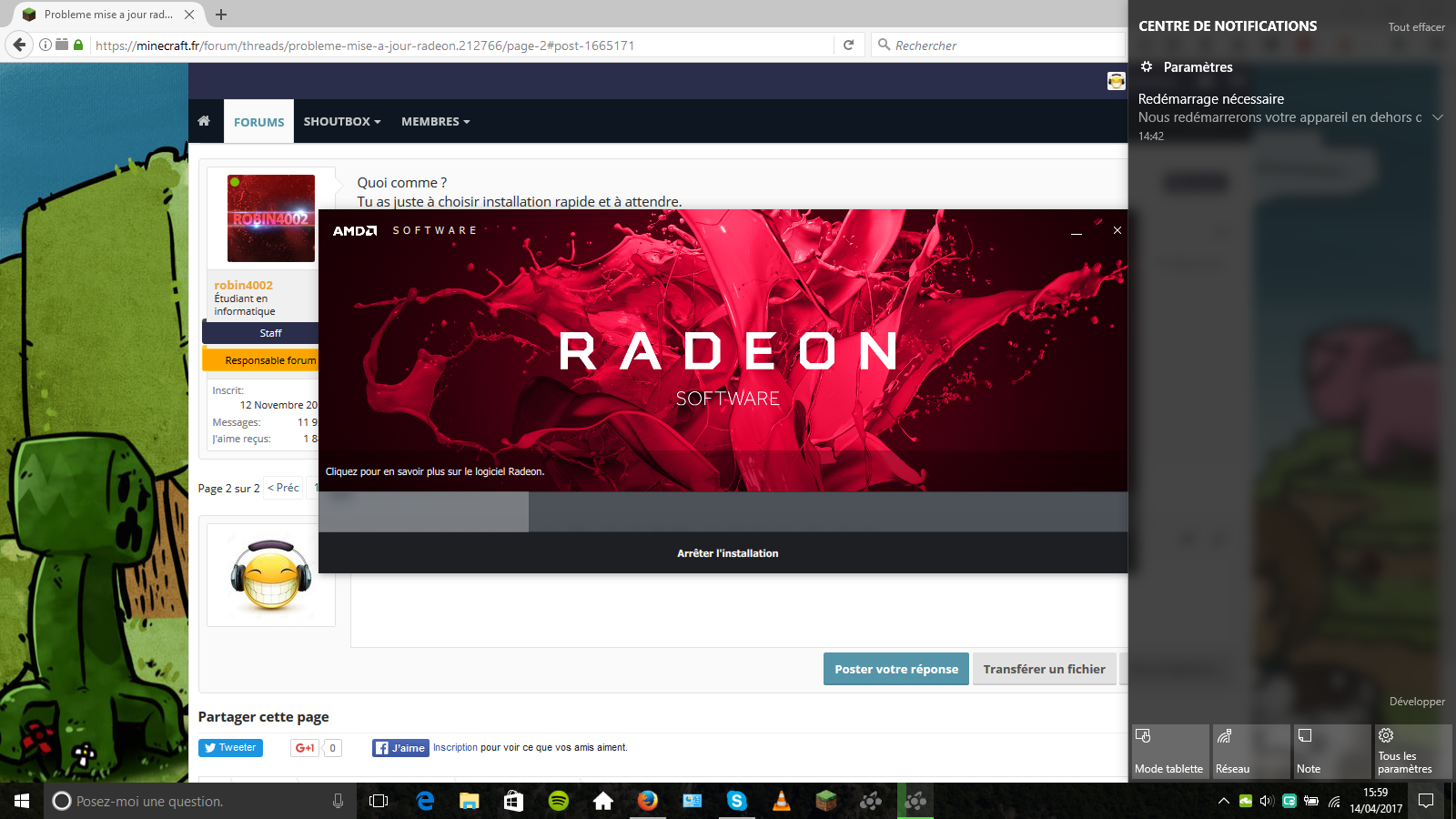The width and height of the screenshot is (1456, 819).
Task: Open Tous les paramètres tile
Action: coord(1413,751)
